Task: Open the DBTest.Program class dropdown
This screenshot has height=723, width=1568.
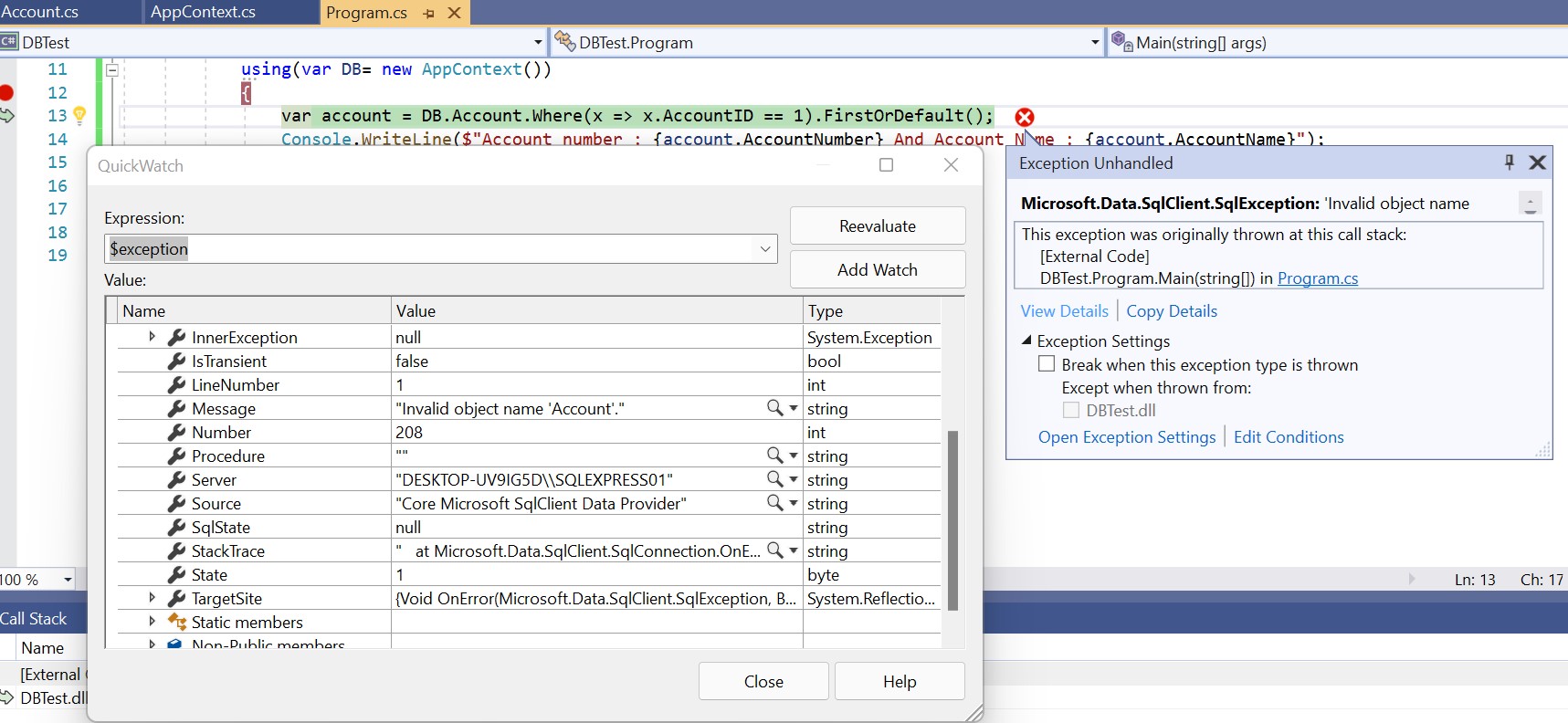Action: point(1095,43)
